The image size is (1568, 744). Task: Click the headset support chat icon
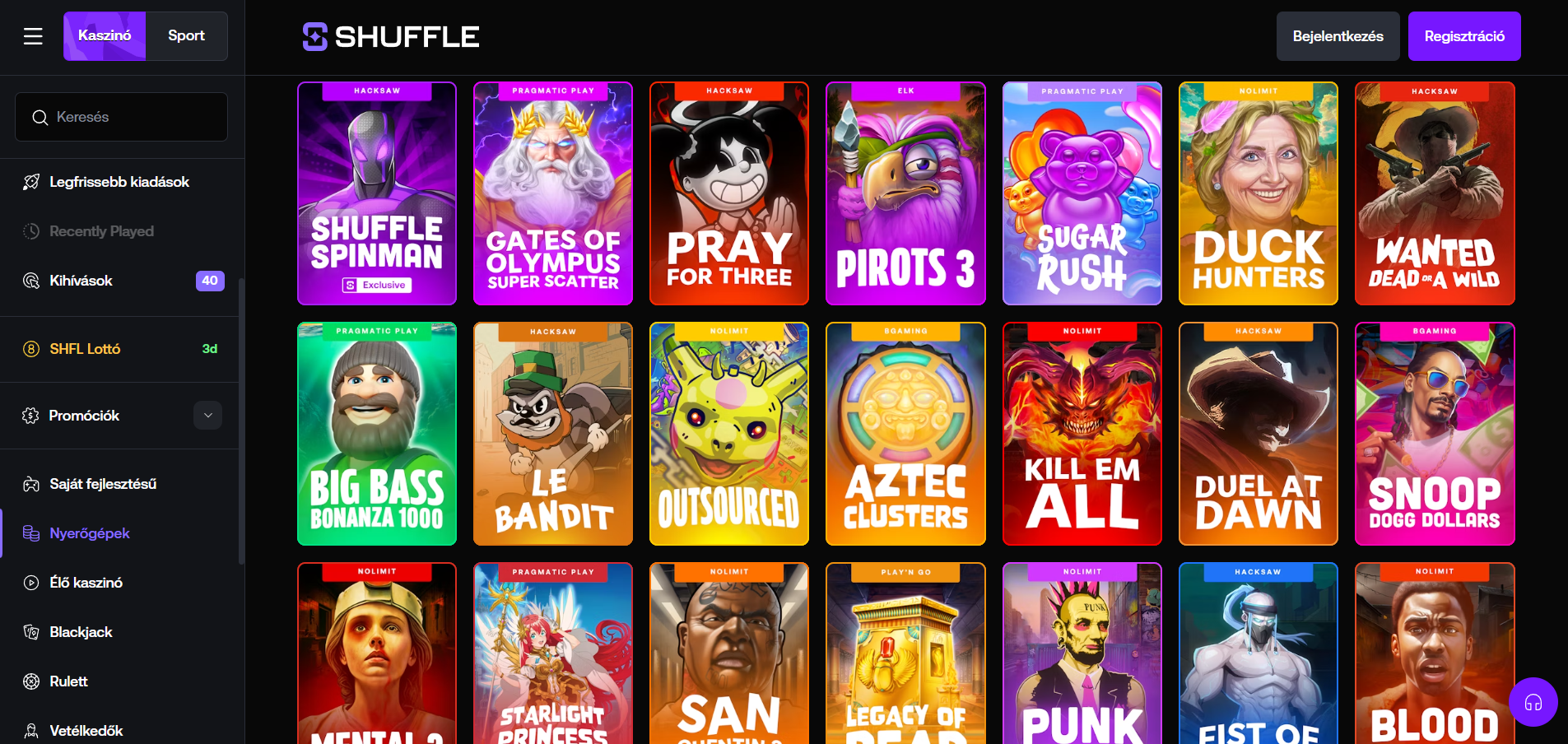(x=1533, y=702)
